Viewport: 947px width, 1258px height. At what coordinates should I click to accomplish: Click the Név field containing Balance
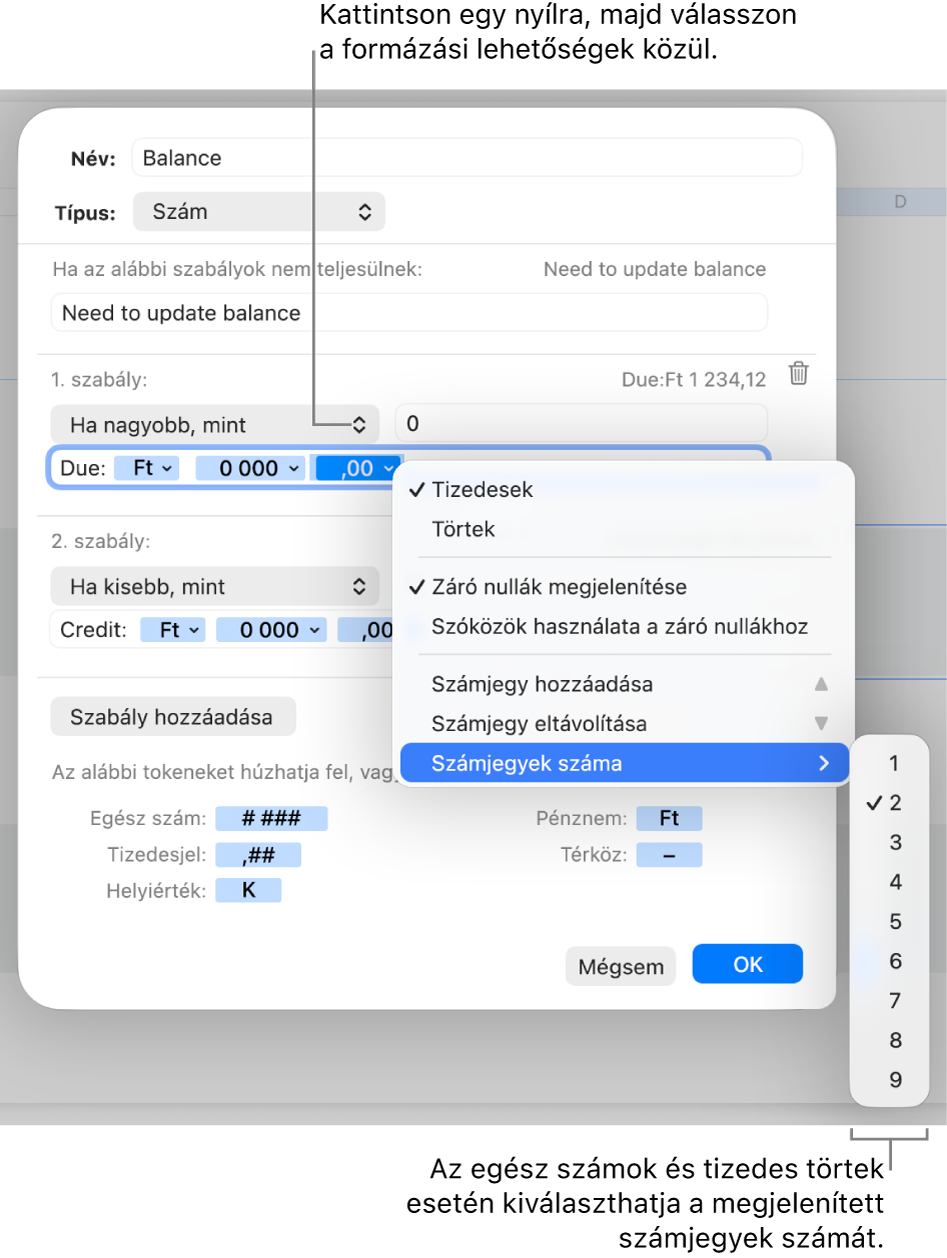point(467,158)
